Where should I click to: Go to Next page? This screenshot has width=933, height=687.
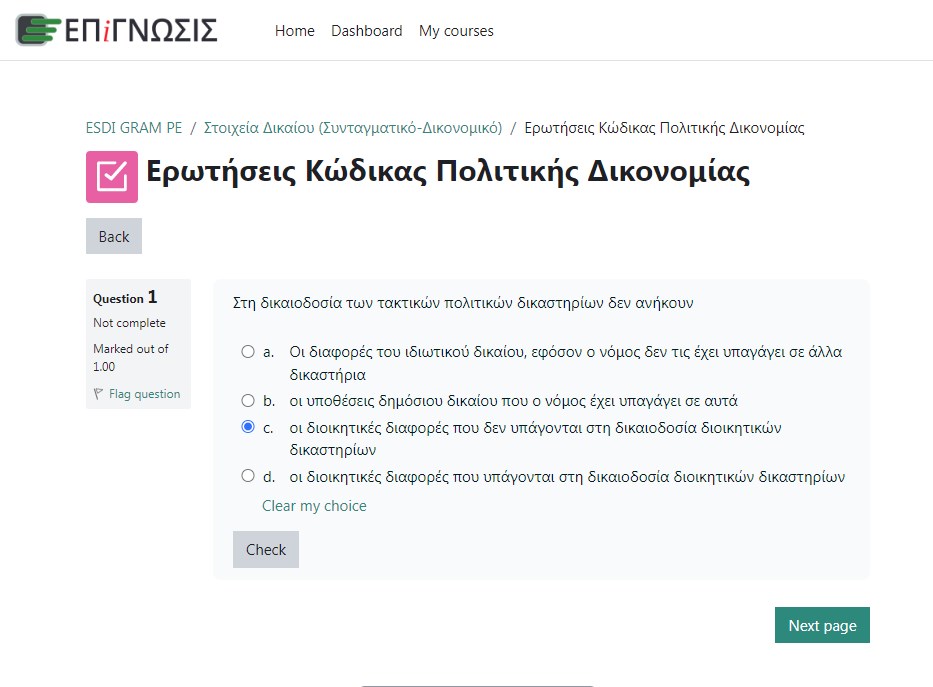pos(822,625)
